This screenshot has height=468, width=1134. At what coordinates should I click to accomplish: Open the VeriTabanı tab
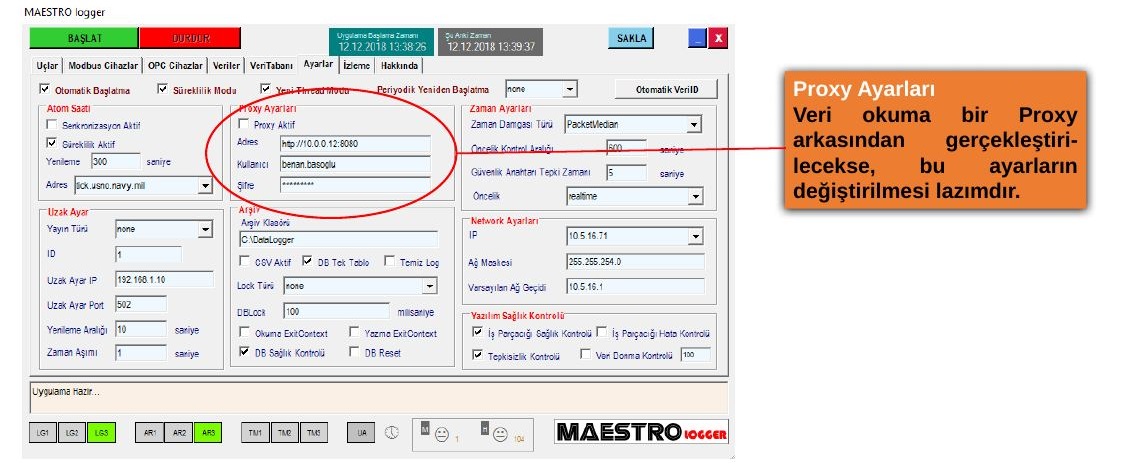click(271, 65)
